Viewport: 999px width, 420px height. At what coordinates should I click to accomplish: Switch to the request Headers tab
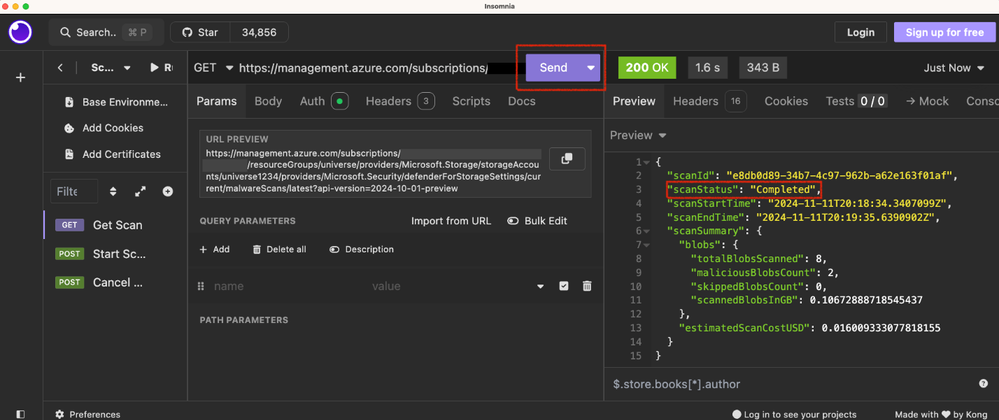coord(400,101)
